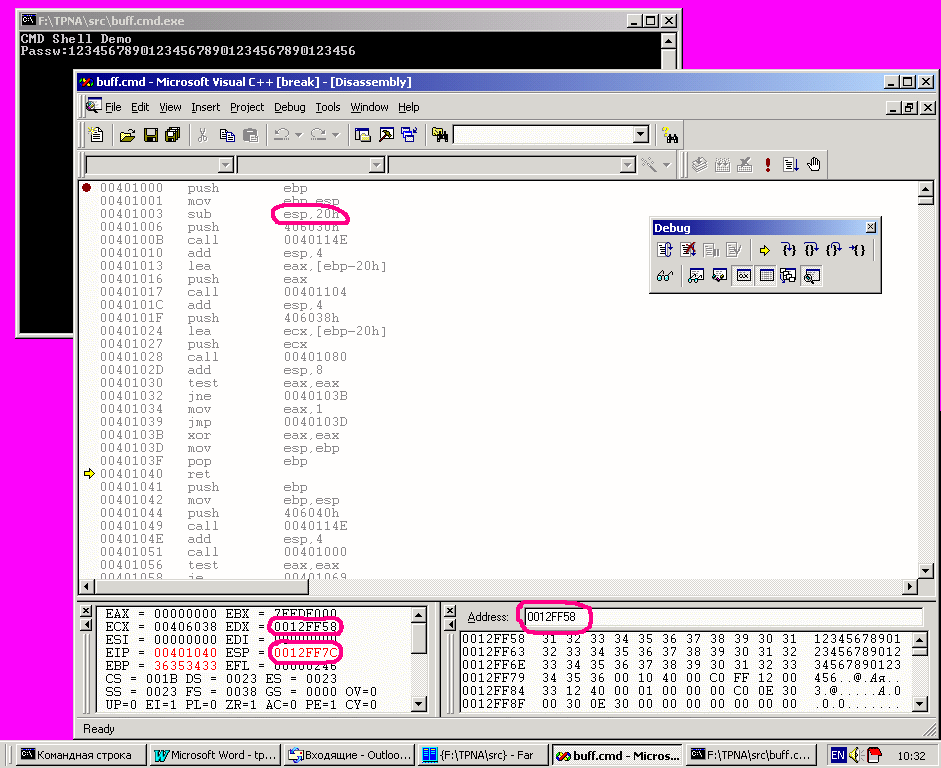The image size is (941, 768).
Task: Click the Find text input box
Action: tap(544, 134)
